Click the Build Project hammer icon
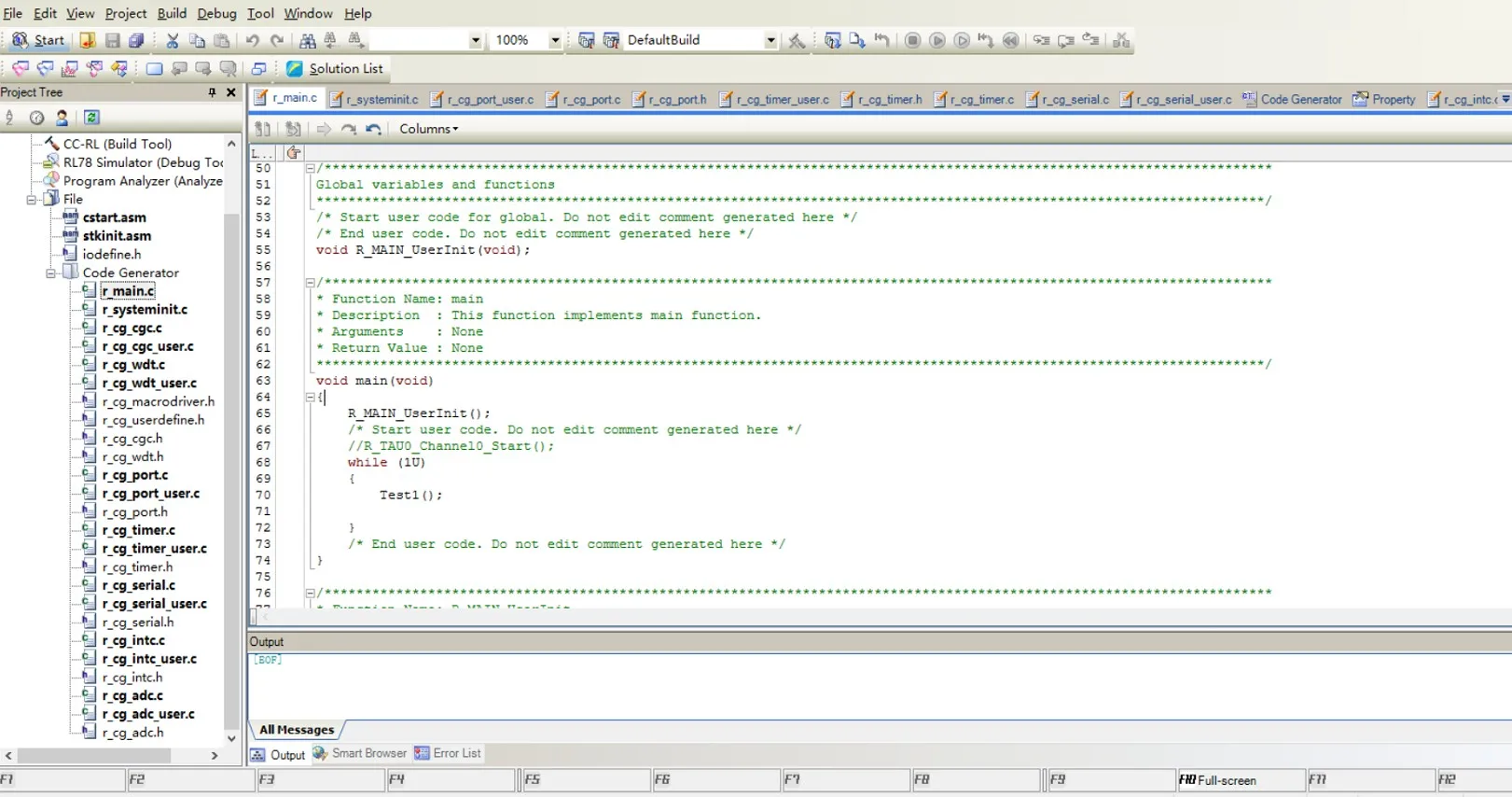The image size is (1512, 797). (x=797, y=40)
